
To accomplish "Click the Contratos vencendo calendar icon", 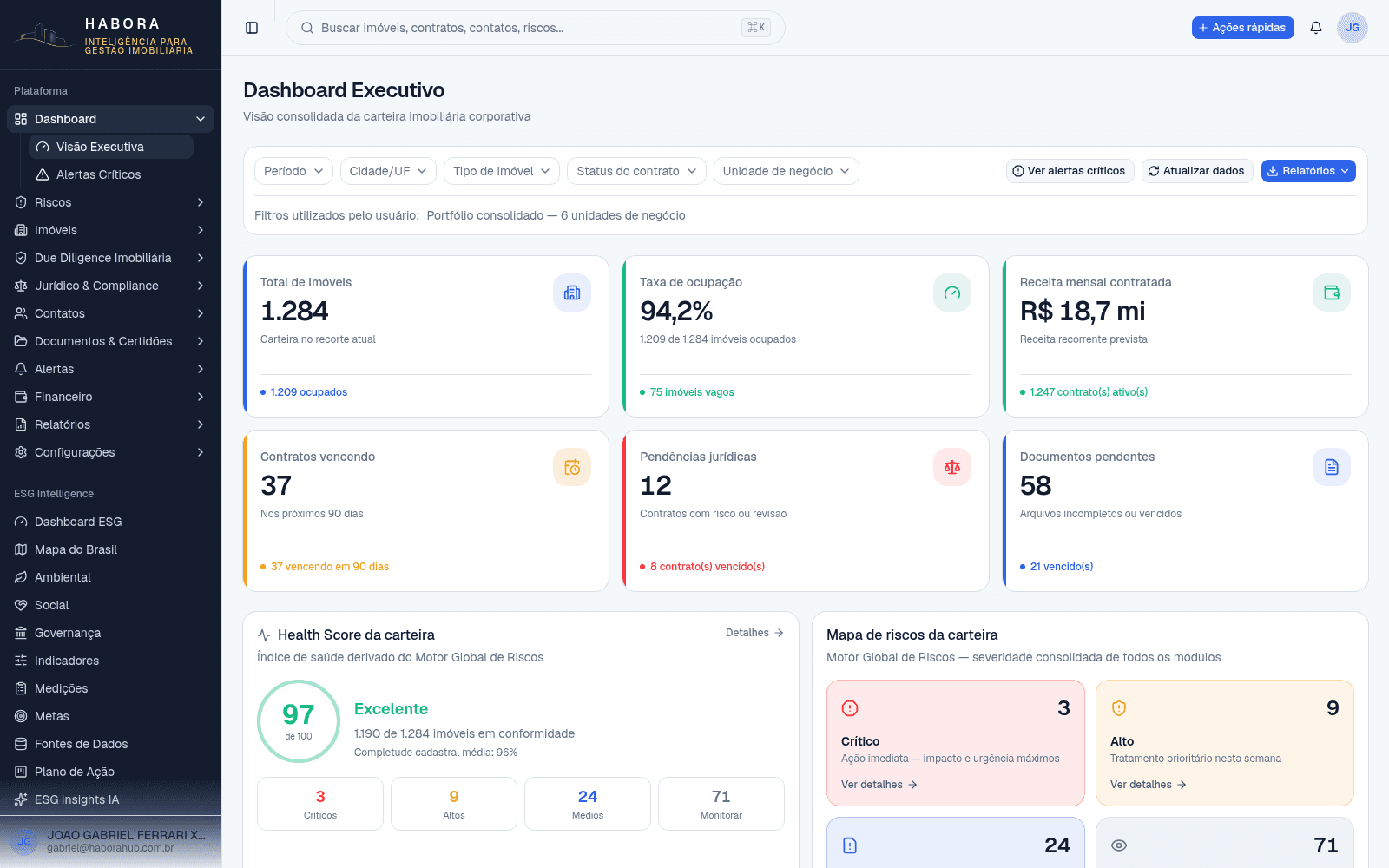I will 572,467.
